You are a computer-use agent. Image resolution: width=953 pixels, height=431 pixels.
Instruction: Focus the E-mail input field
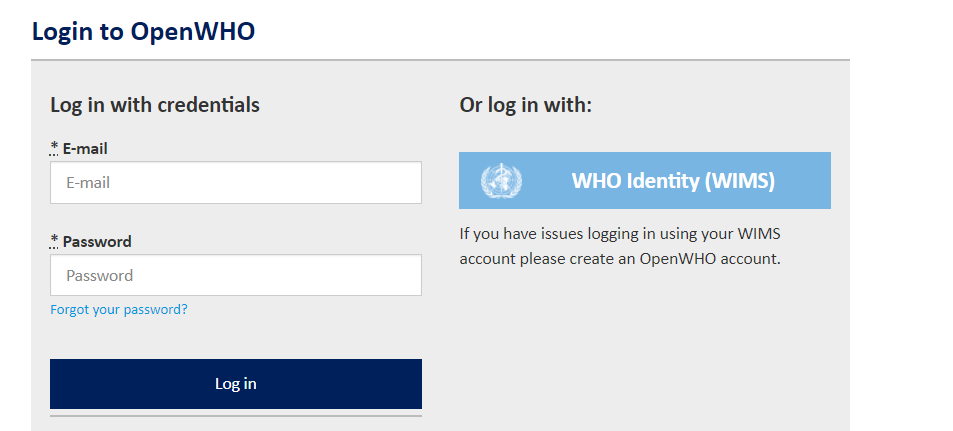236,182
